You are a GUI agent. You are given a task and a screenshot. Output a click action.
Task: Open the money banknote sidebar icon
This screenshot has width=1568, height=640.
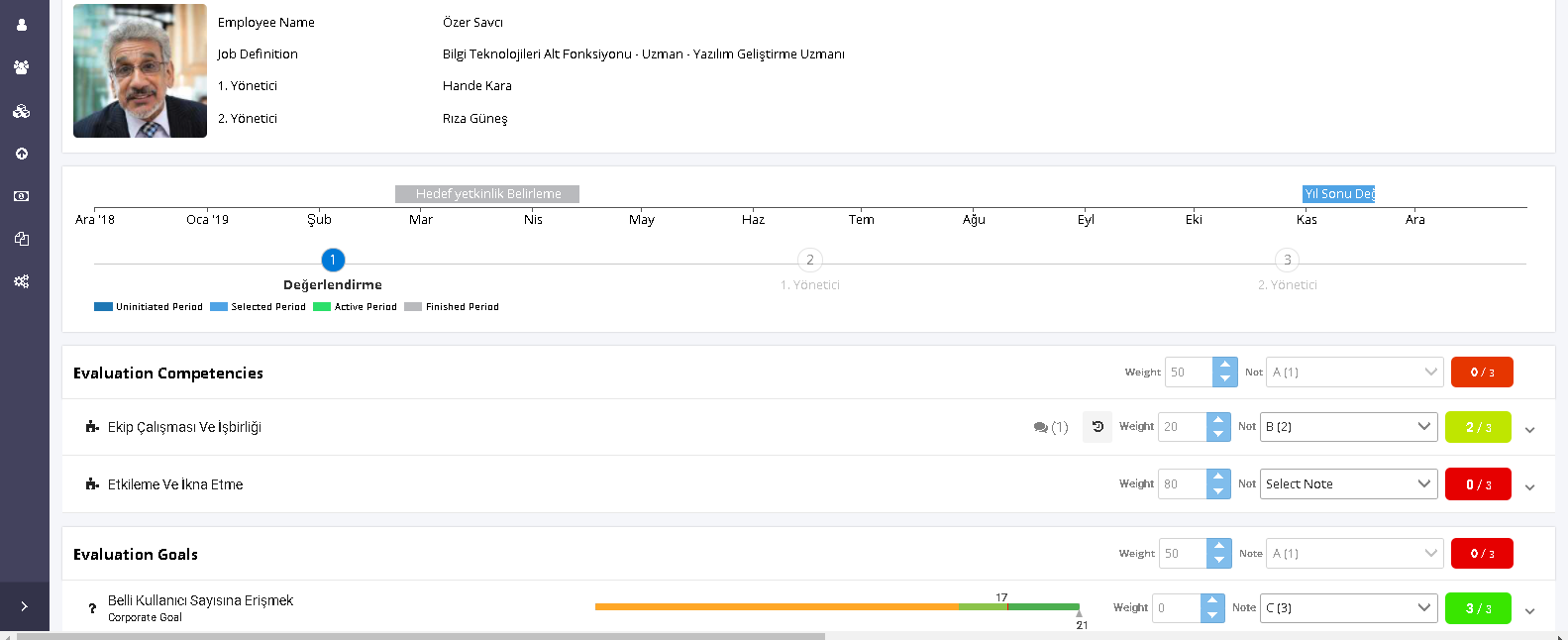coord(22,196)
